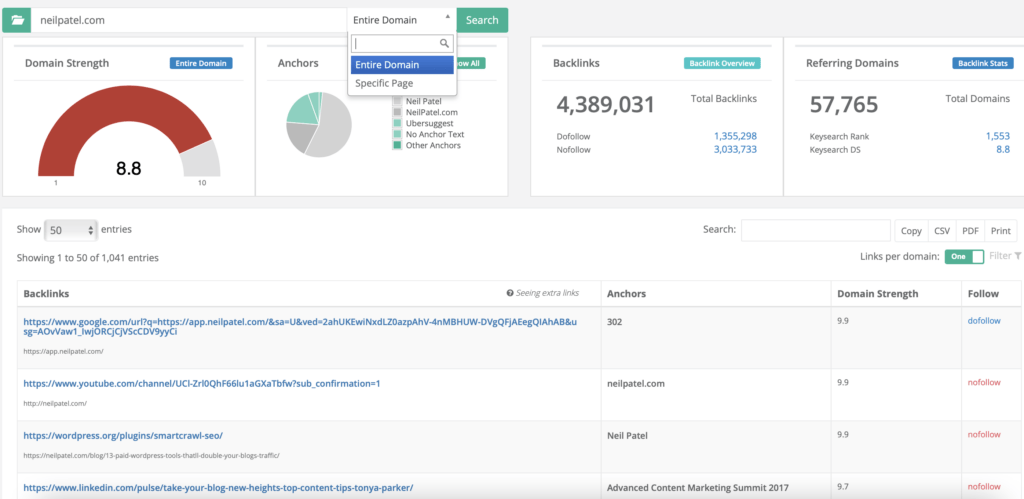Click the Advanced Content Marketing Summit 2017 anchor
This screenshot has height=499, width=1024.
point(697,487)
